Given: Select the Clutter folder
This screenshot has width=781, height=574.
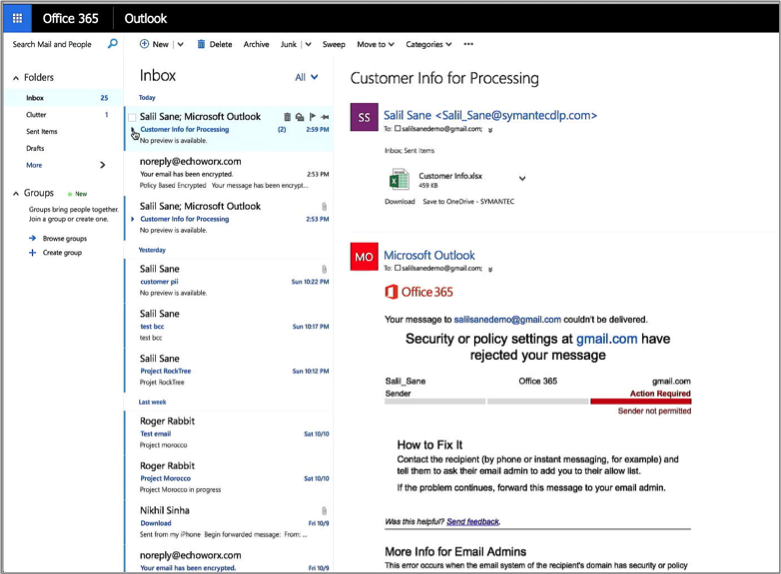Looking at the screenshot, I should point(64,115).
